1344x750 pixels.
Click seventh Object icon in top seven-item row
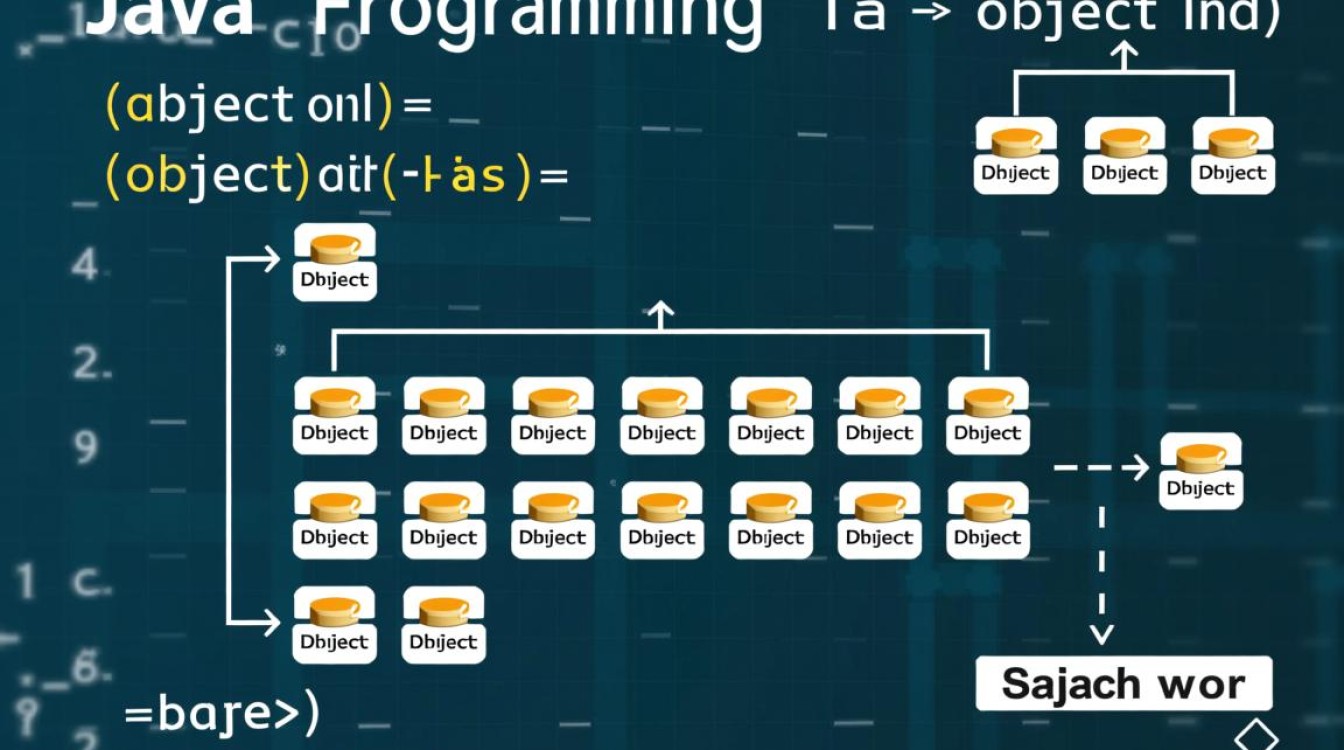pos(988,415)
